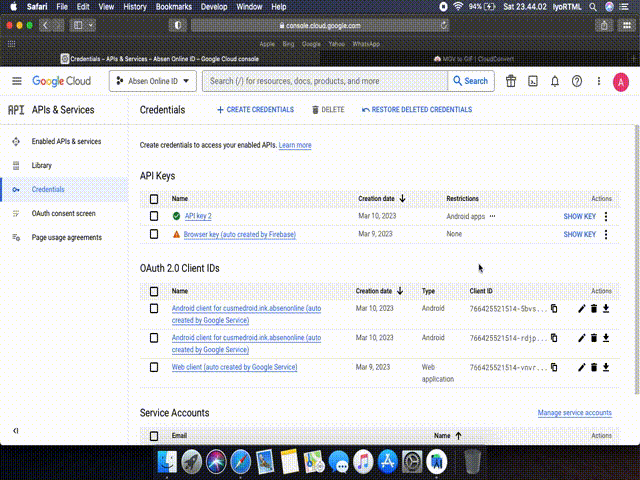
Task: Open actions menu for Browser key
Action: tap(606, 234)
